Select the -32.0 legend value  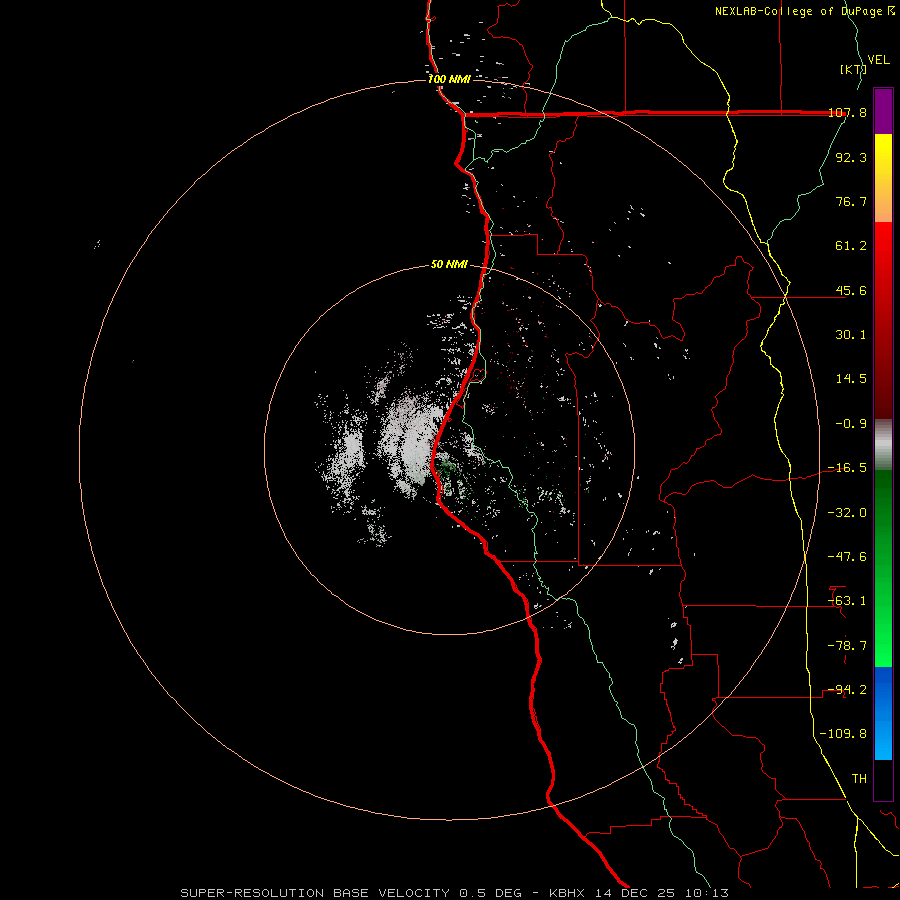point(847,513)
